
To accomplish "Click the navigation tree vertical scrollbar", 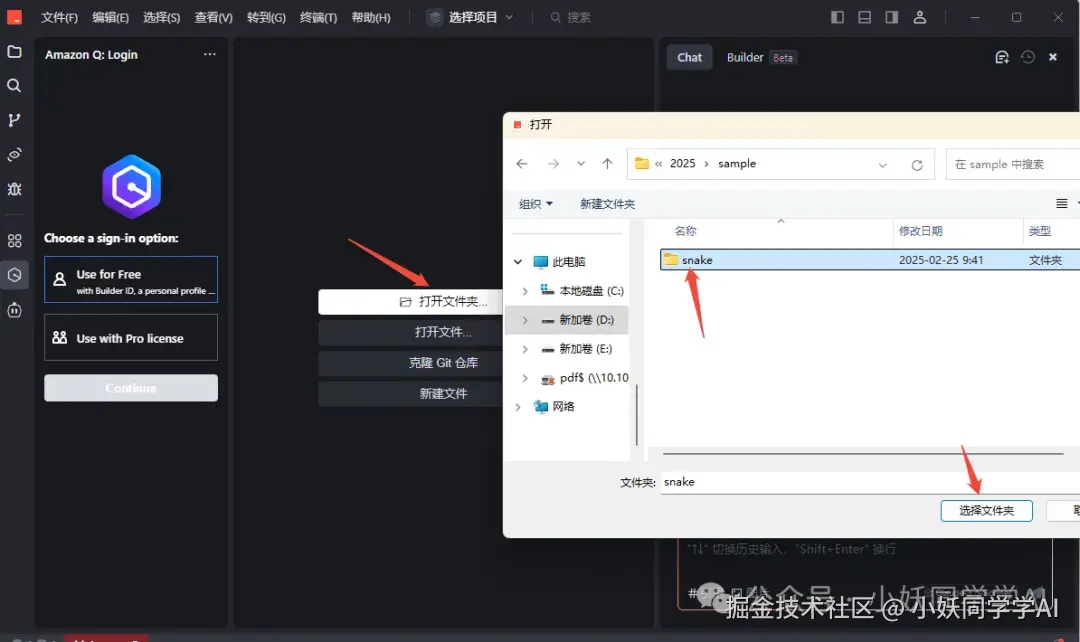I will [x=636, y=415].
